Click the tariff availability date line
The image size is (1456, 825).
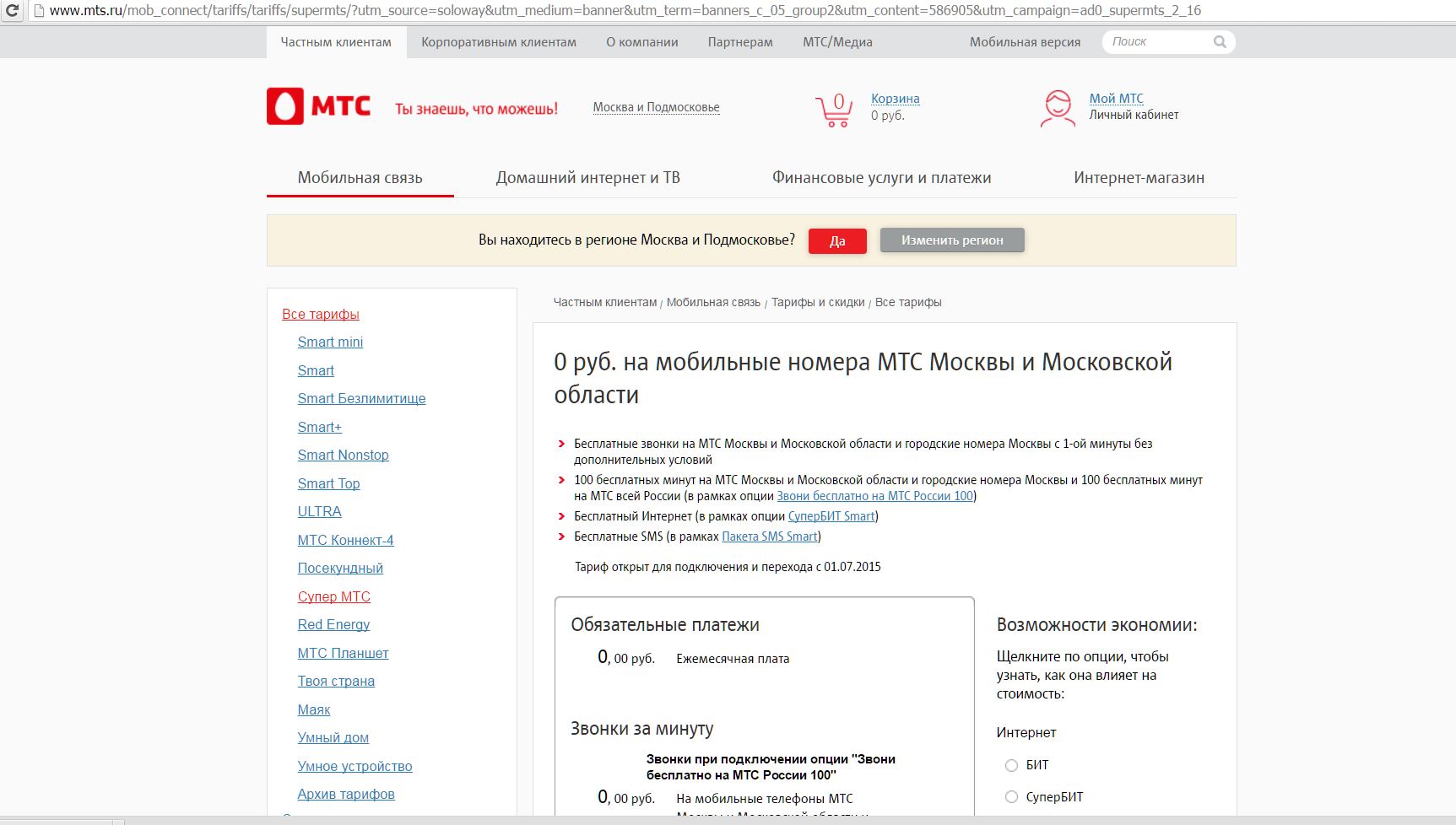(728, 567)
